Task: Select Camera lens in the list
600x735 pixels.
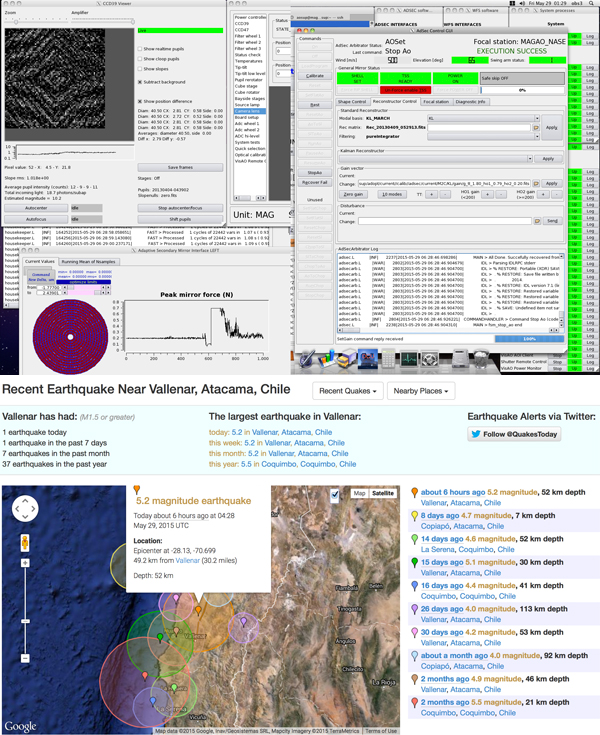Action: click(x=250, y=111)
